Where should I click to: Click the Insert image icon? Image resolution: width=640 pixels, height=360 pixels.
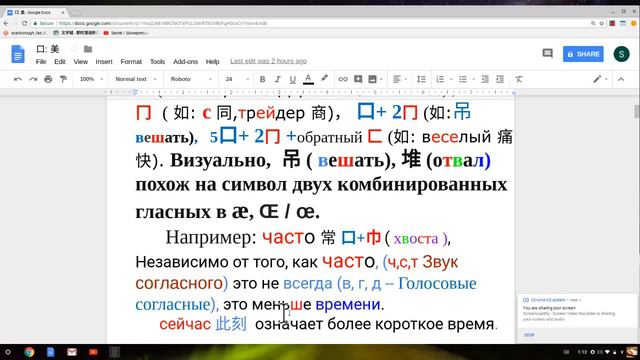pyautogui.click(x=372, y=79)
